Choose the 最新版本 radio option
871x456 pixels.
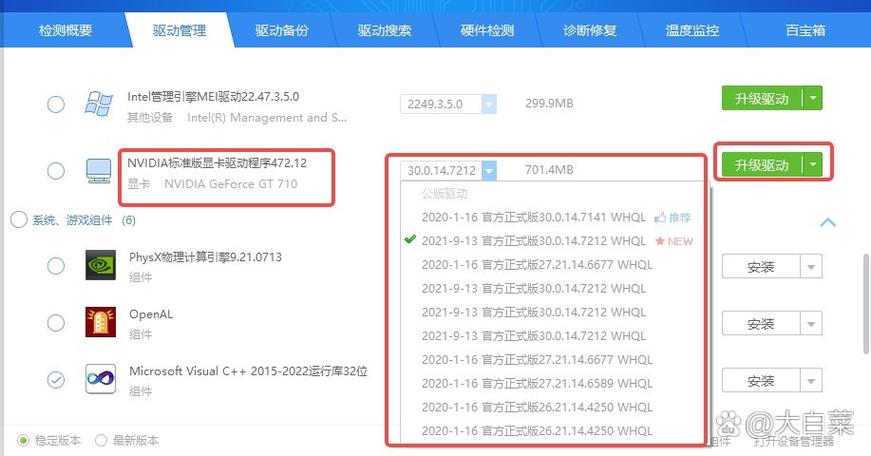[x=101, y=440]
